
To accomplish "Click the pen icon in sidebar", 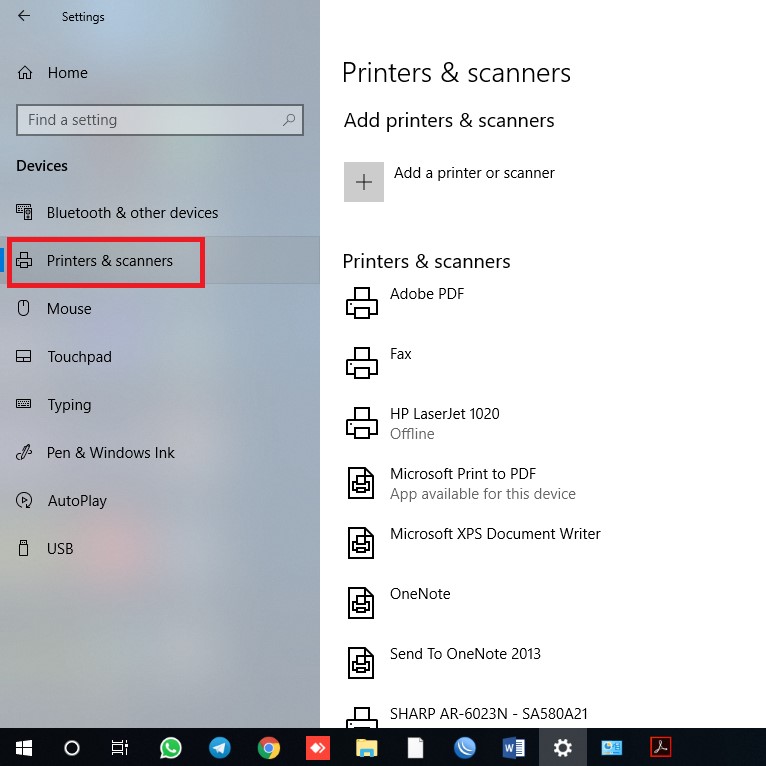I will [24, 452].
